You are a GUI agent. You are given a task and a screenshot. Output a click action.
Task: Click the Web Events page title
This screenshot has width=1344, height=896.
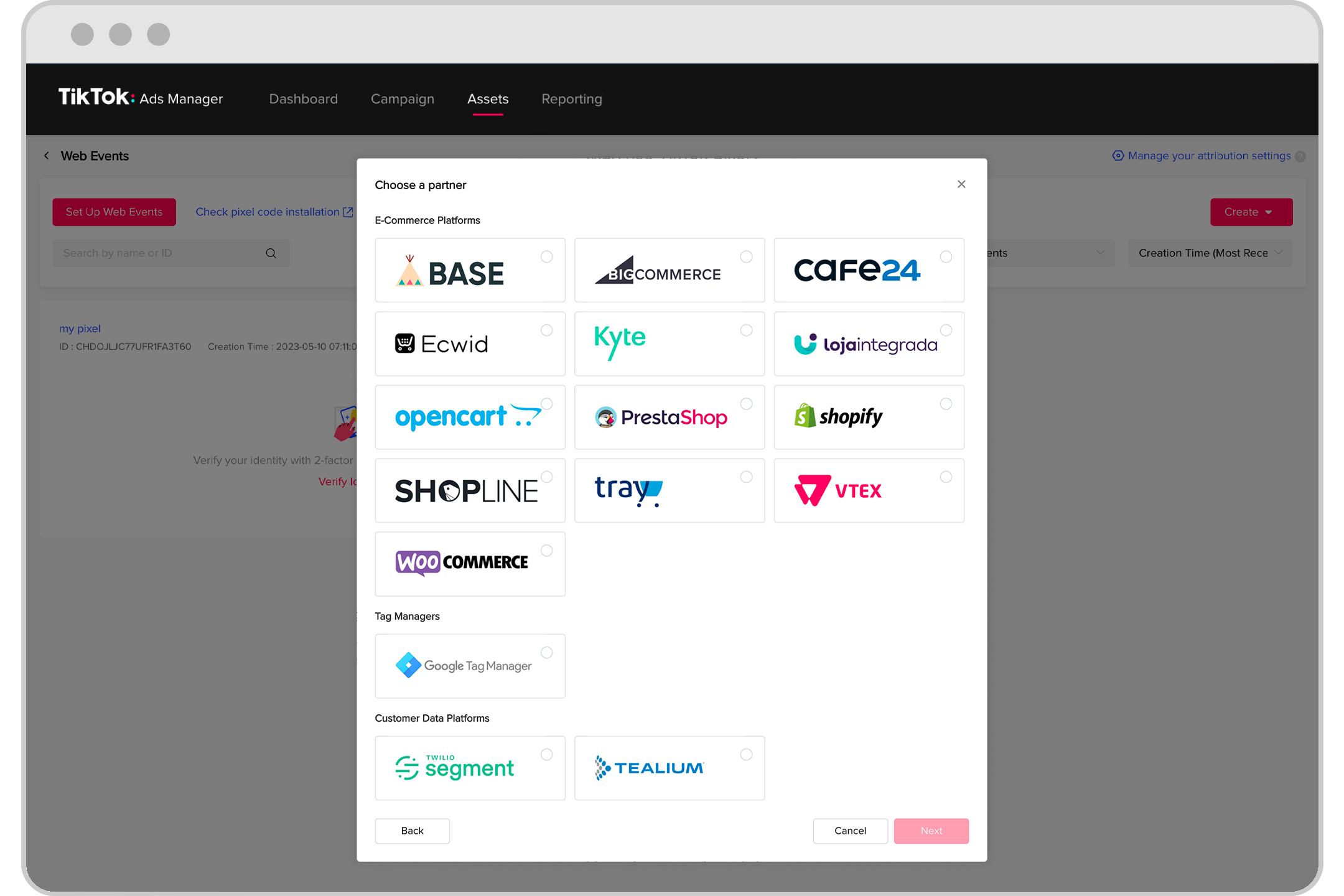[x=95, y=156]
